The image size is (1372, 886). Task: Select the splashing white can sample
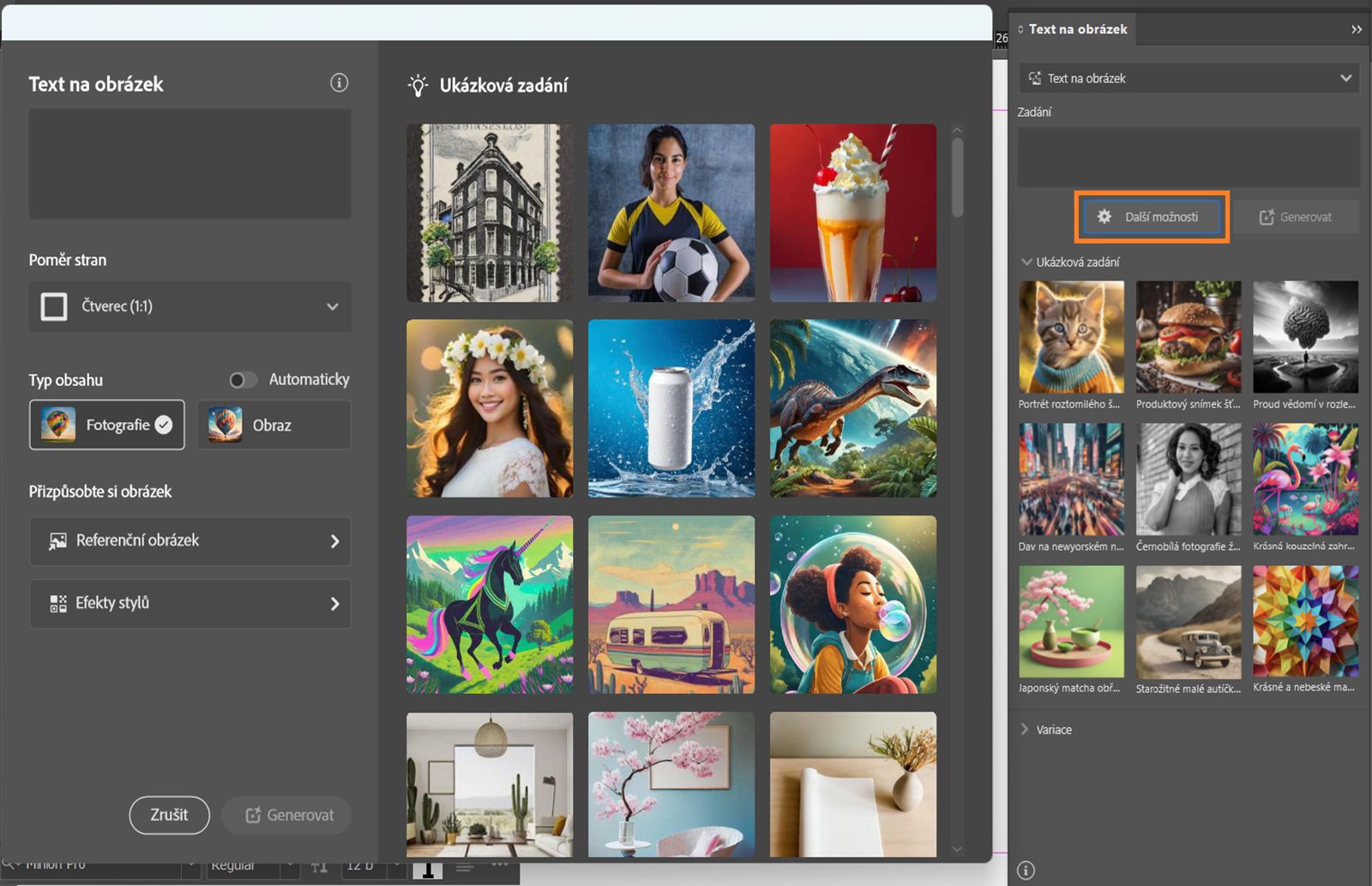[x=671, y=408]
